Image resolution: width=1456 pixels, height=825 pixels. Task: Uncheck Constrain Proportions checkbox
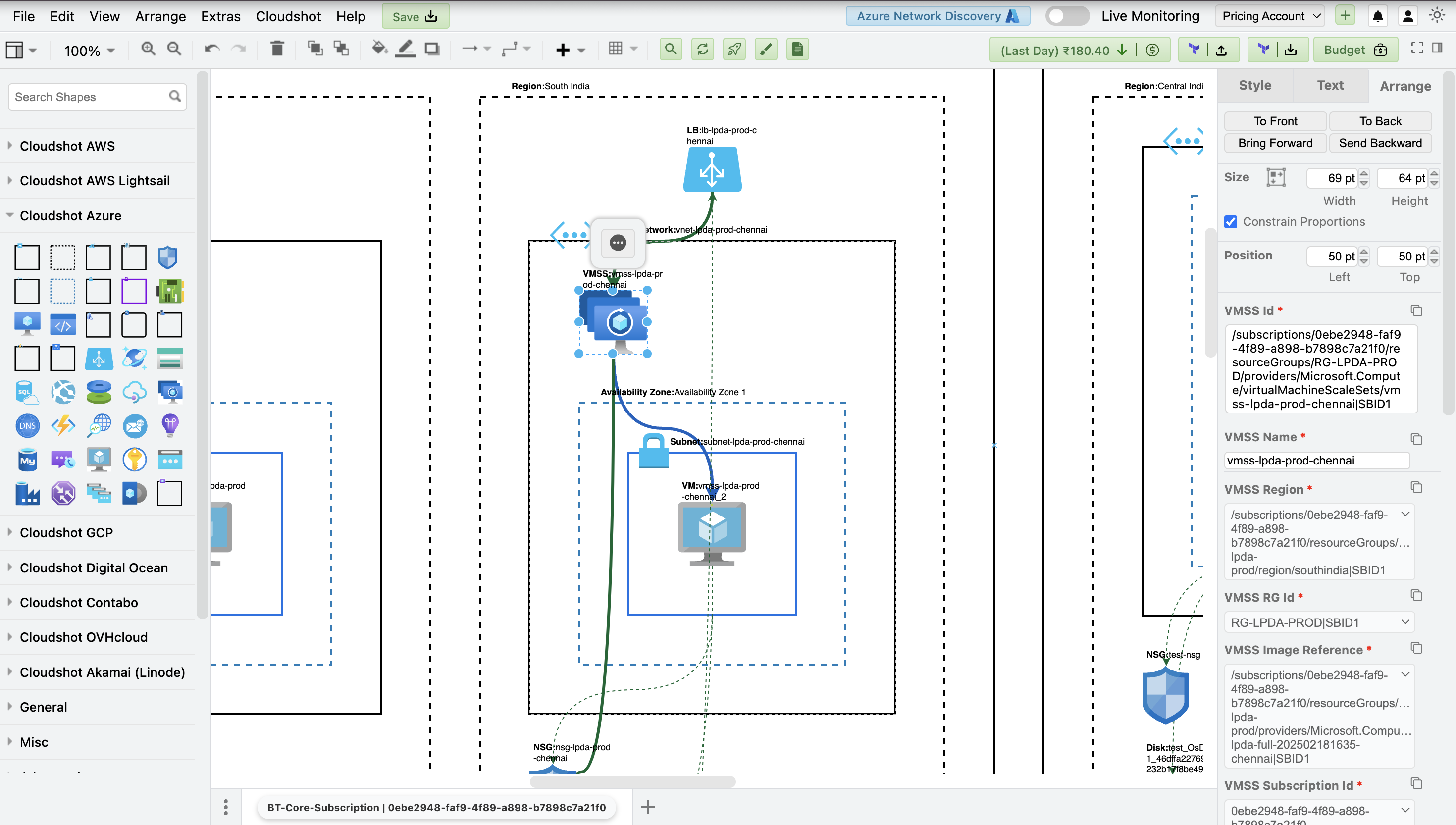pos(1231,221)
